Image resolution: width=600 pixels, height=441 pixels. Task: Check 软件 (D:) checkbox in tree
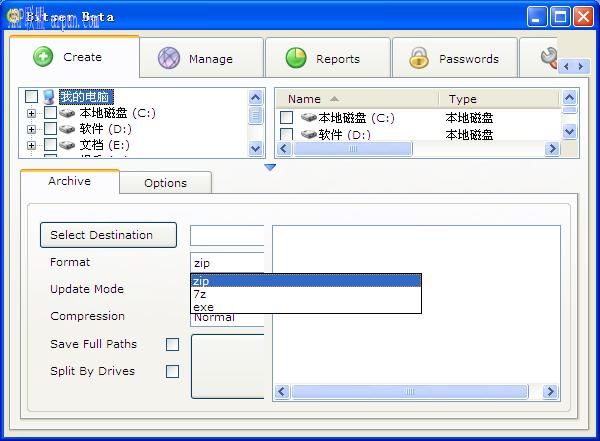pos(51,129)
